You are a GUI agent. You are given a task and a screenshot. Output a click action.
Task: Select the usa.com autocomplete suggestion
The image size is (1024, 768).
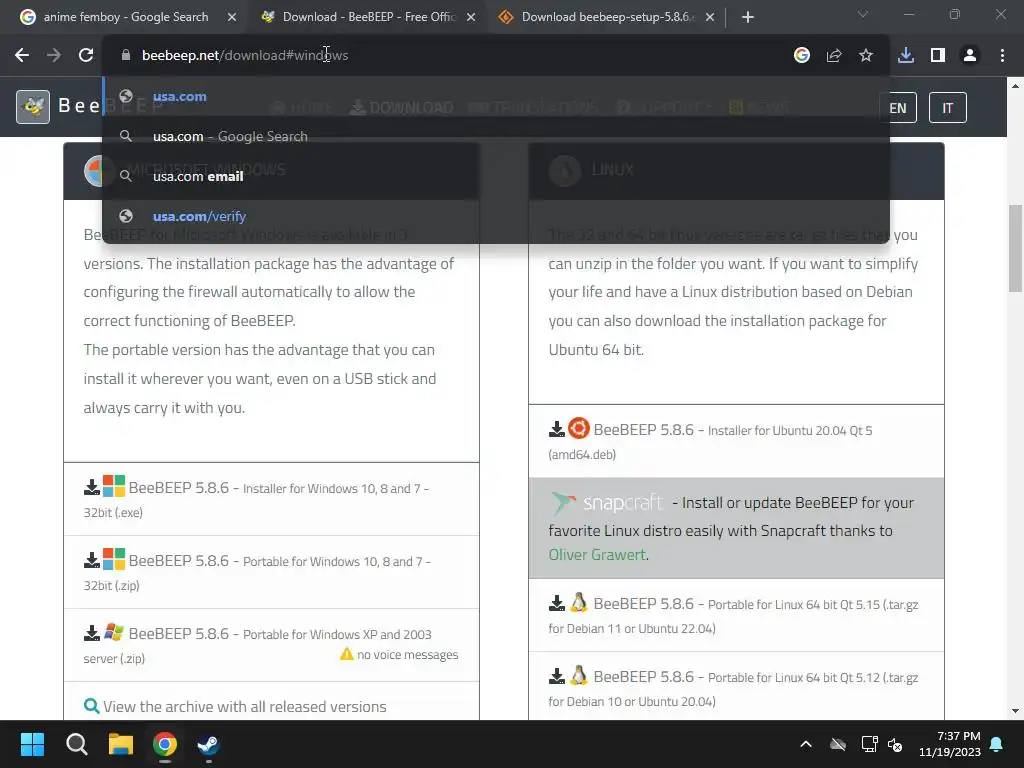496,97
